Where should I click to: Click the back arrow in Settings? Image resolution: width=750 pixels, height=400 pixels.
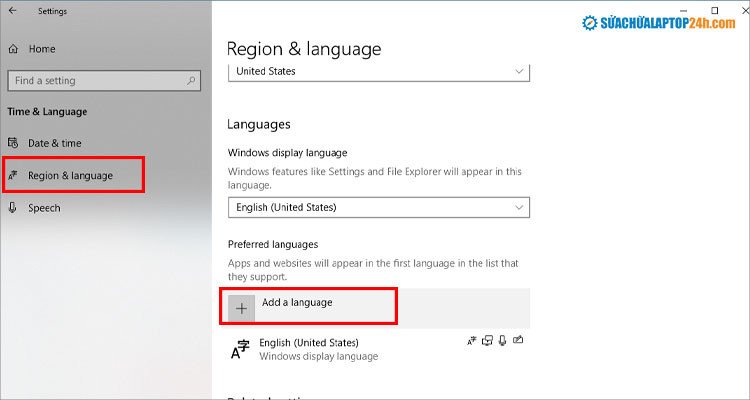[x=13, y=11]
